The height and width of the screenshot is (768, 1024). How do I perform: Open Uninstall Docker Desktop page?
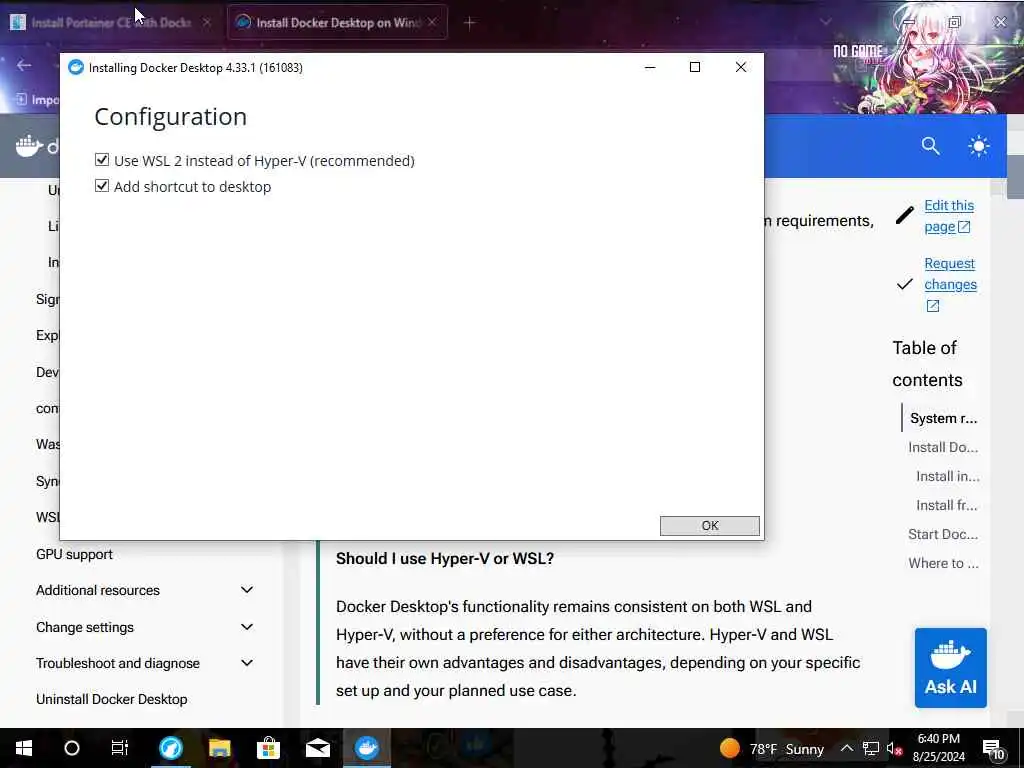coord(112,699)
